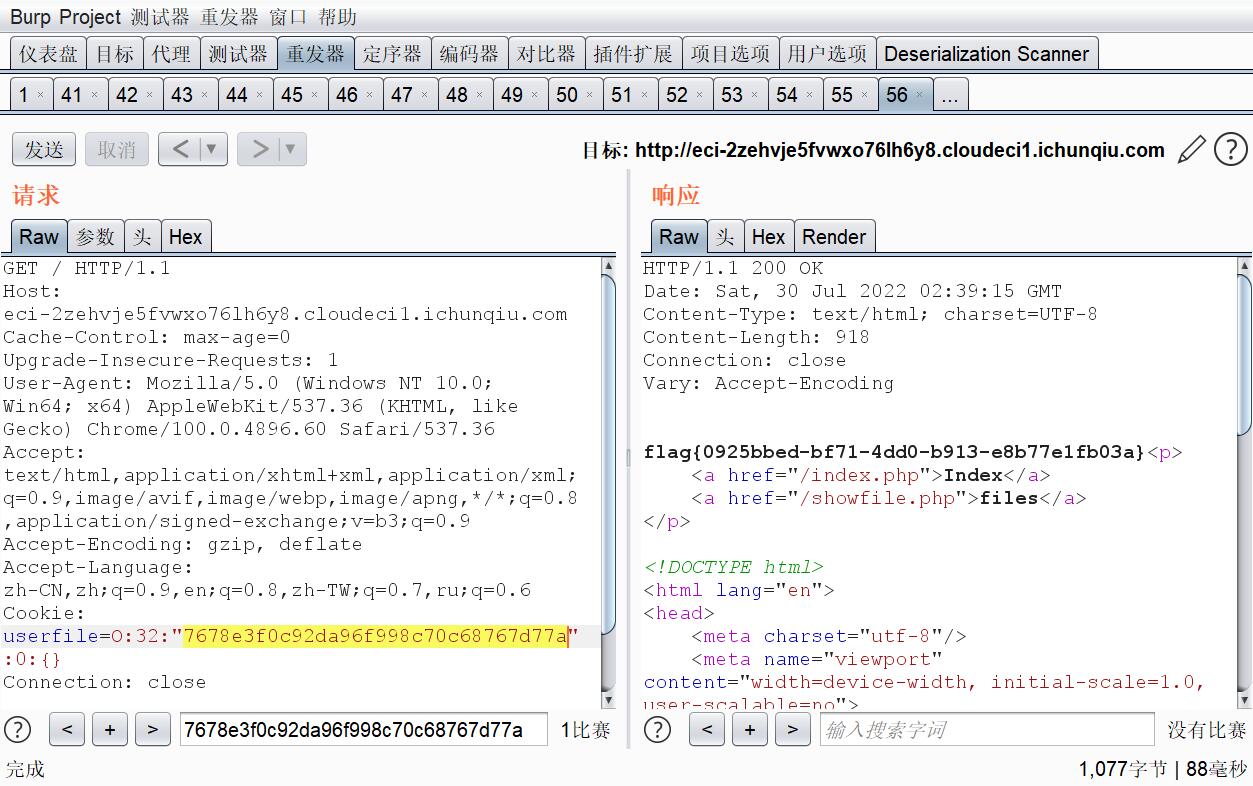Screen dimensions: 1253x786
Task: Close repeater tab 56 with its x
Action: coord(920,95)
